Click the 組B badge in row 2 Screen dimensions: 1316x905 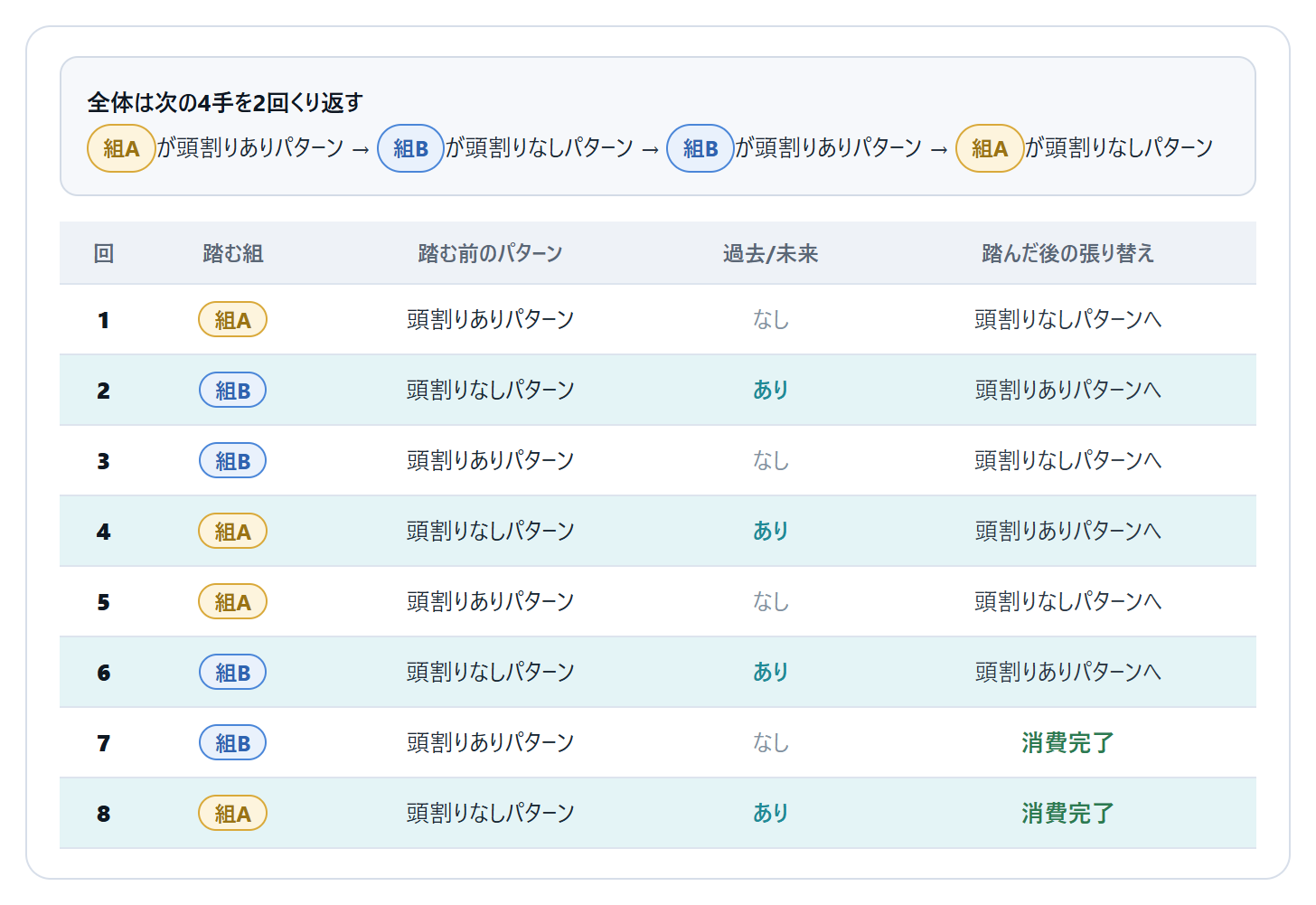tap(232, 390)
